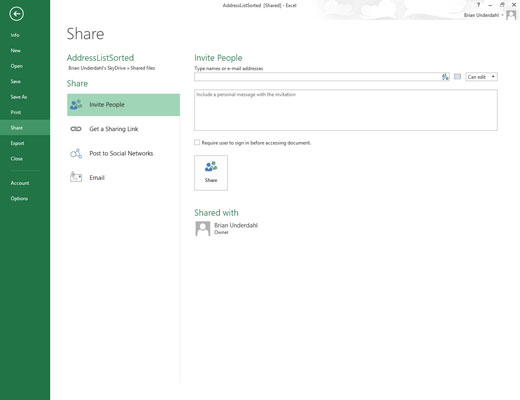
Task: Select Post to Social Networks option
Action: (123, 153)
